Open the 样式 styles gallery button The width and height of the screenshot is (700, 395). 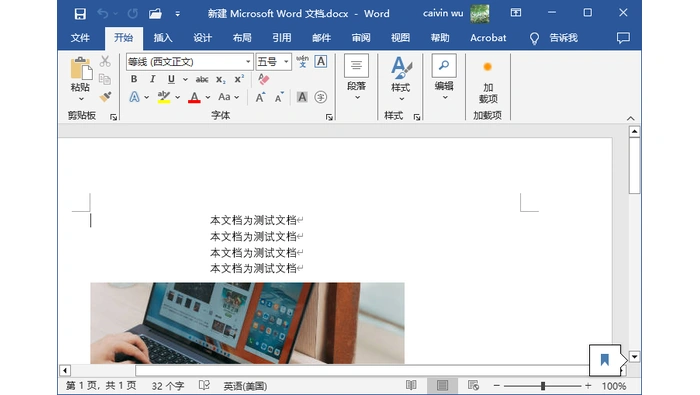pyautogui.click(x=401, y=79)
